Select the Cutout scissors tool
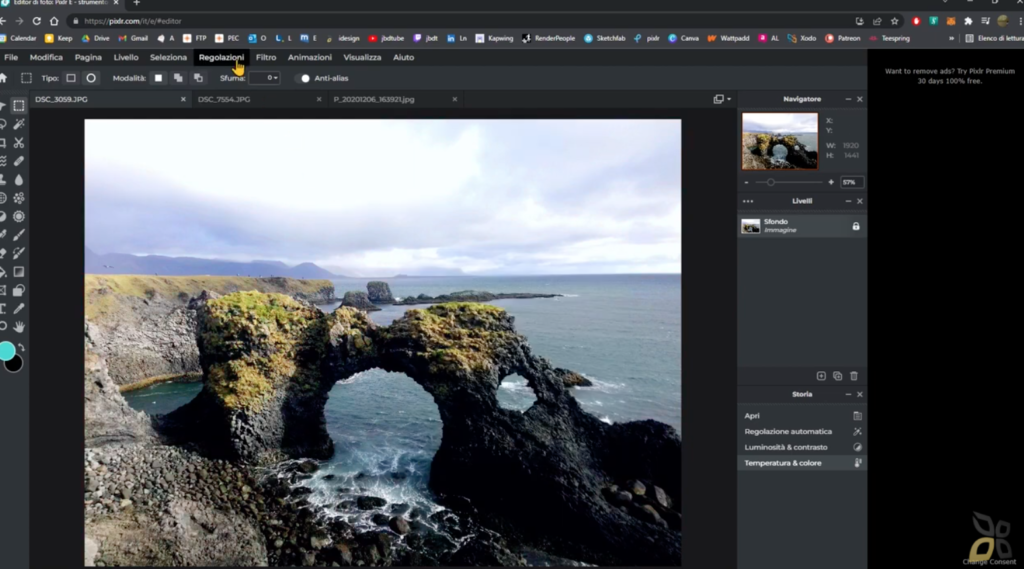Image resolution: width=1024 pixels, height=569 pixels. coord(19,142)
